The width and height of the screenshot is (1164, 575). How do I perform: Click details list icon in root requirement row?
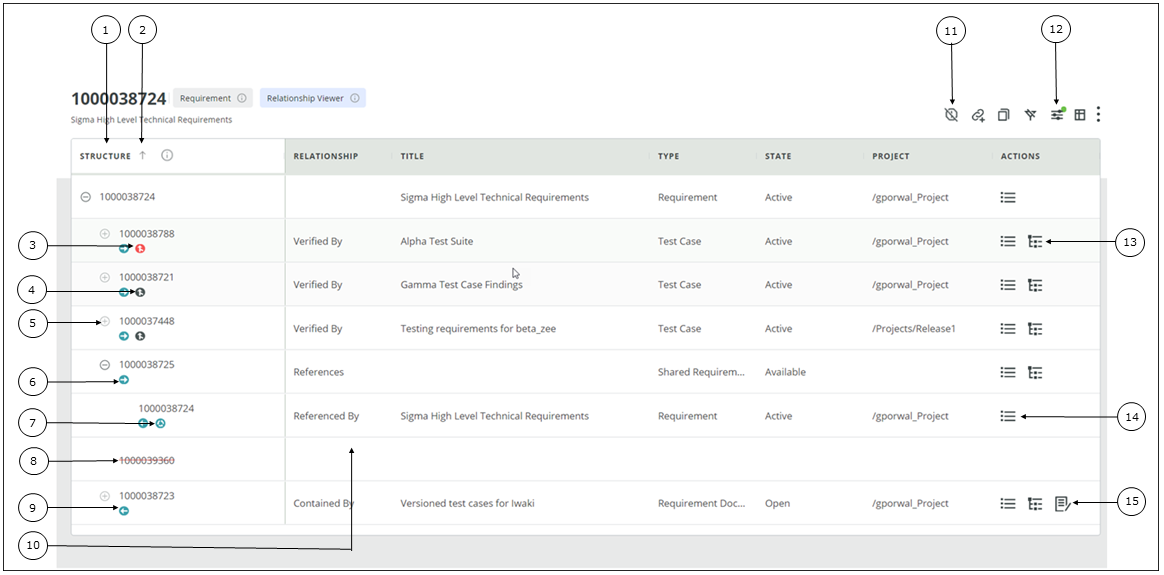tap(1007, 197)
